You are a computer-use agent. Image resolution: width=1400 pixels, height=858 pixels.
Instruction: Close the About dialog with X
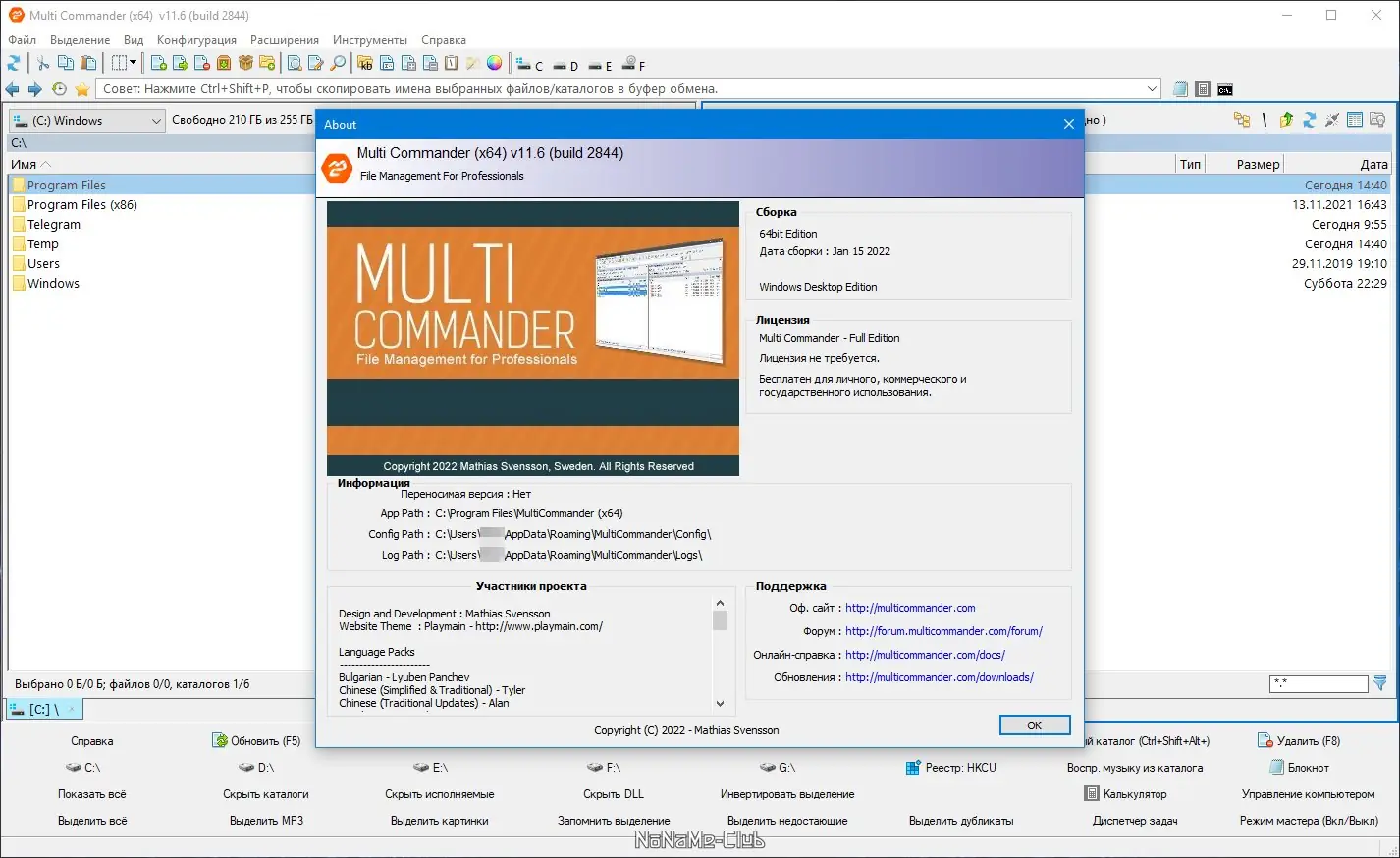[1068, 124]
